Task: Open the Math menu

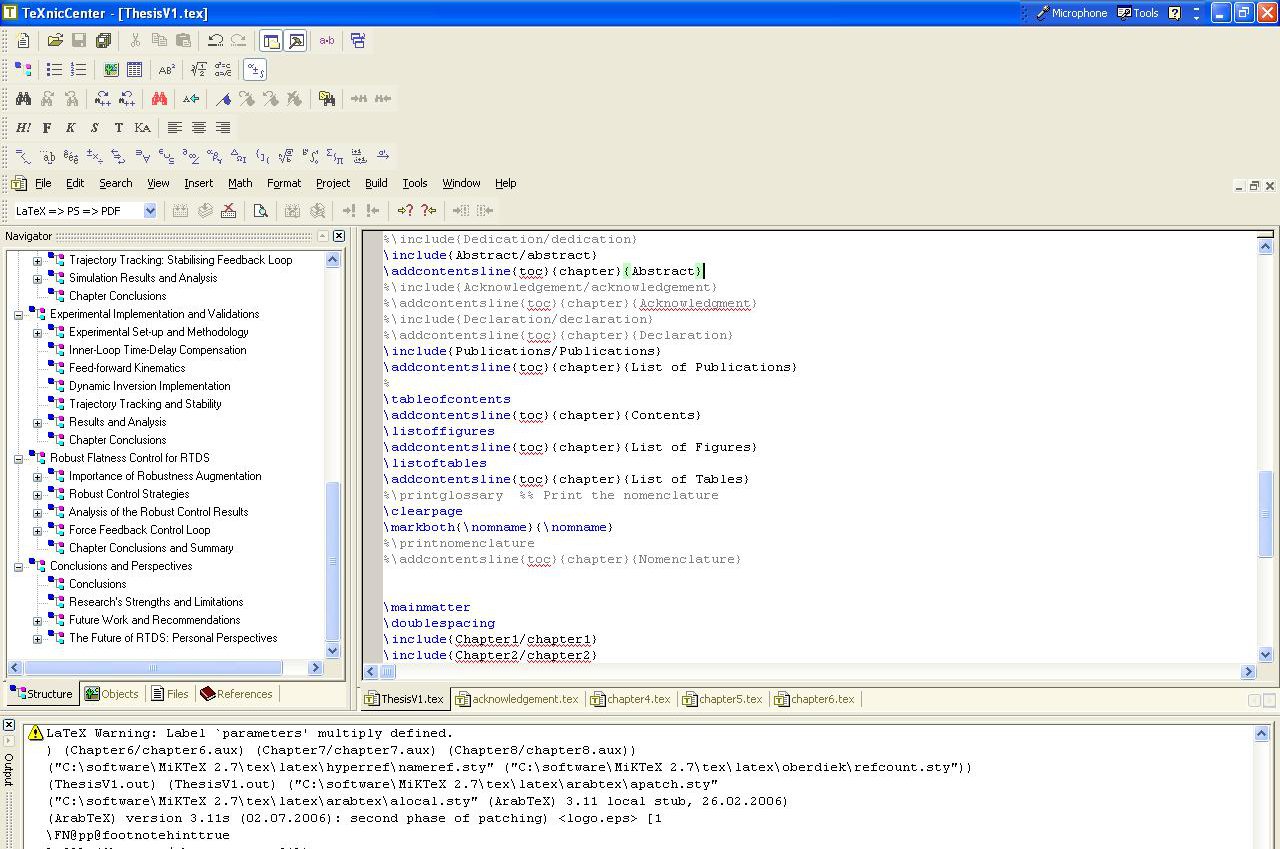Action: [240, 183]
